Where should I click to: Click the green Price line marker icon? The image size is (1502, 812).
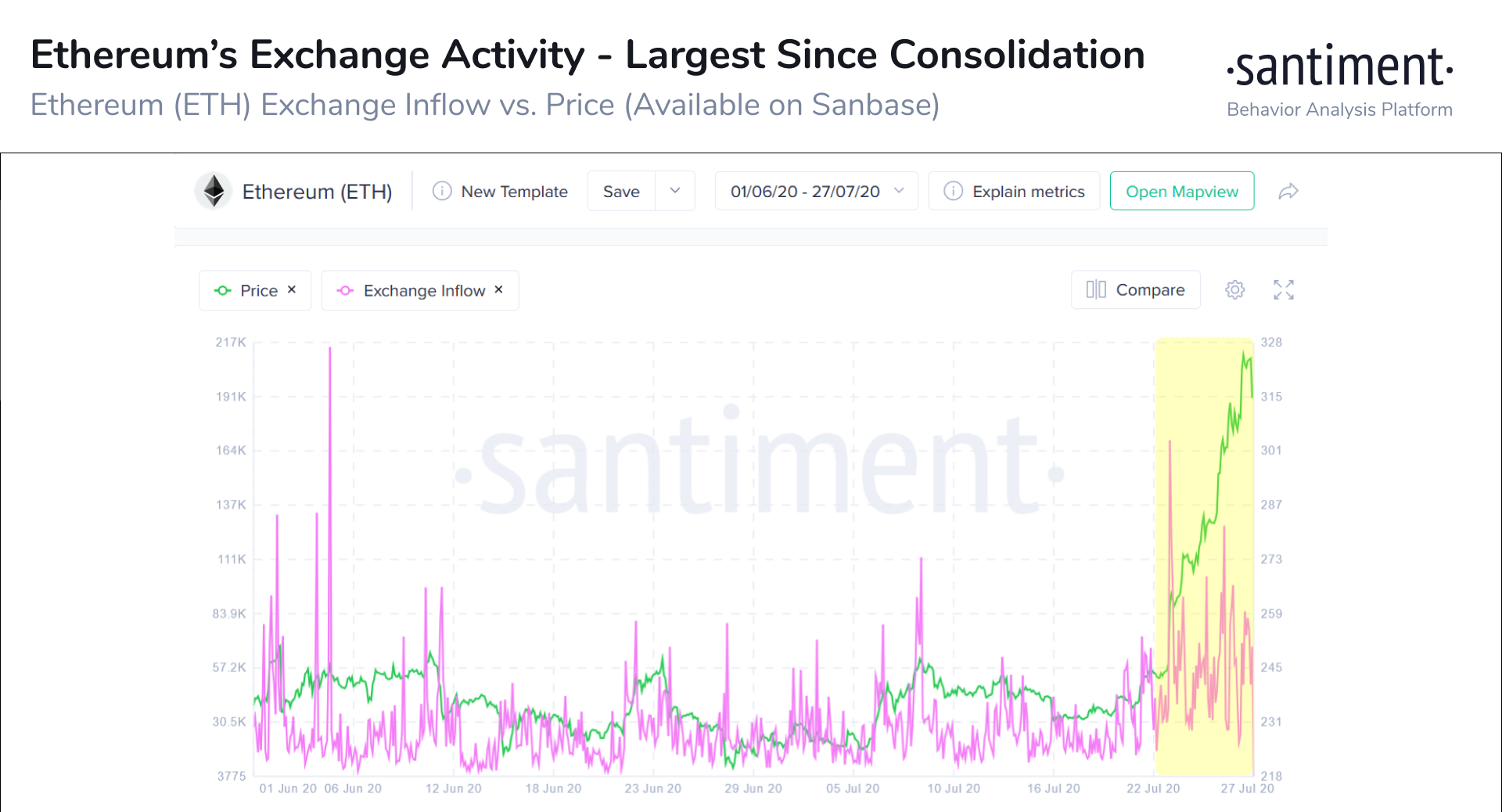click(223, 290)
